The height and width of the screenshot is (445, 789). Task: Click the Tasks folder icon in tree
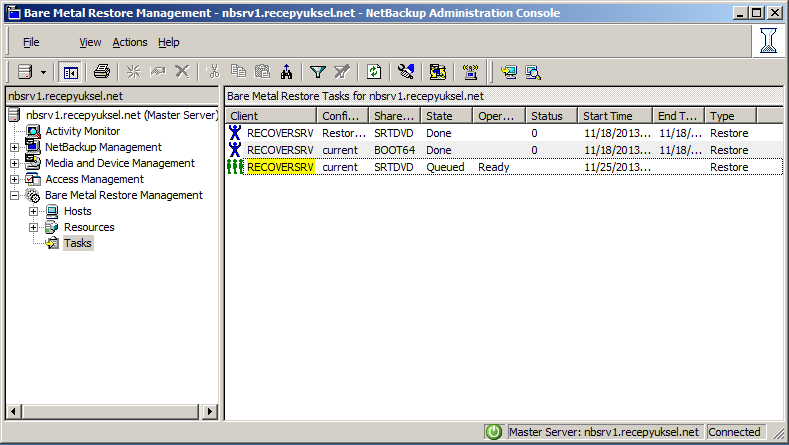click(52, 244)
